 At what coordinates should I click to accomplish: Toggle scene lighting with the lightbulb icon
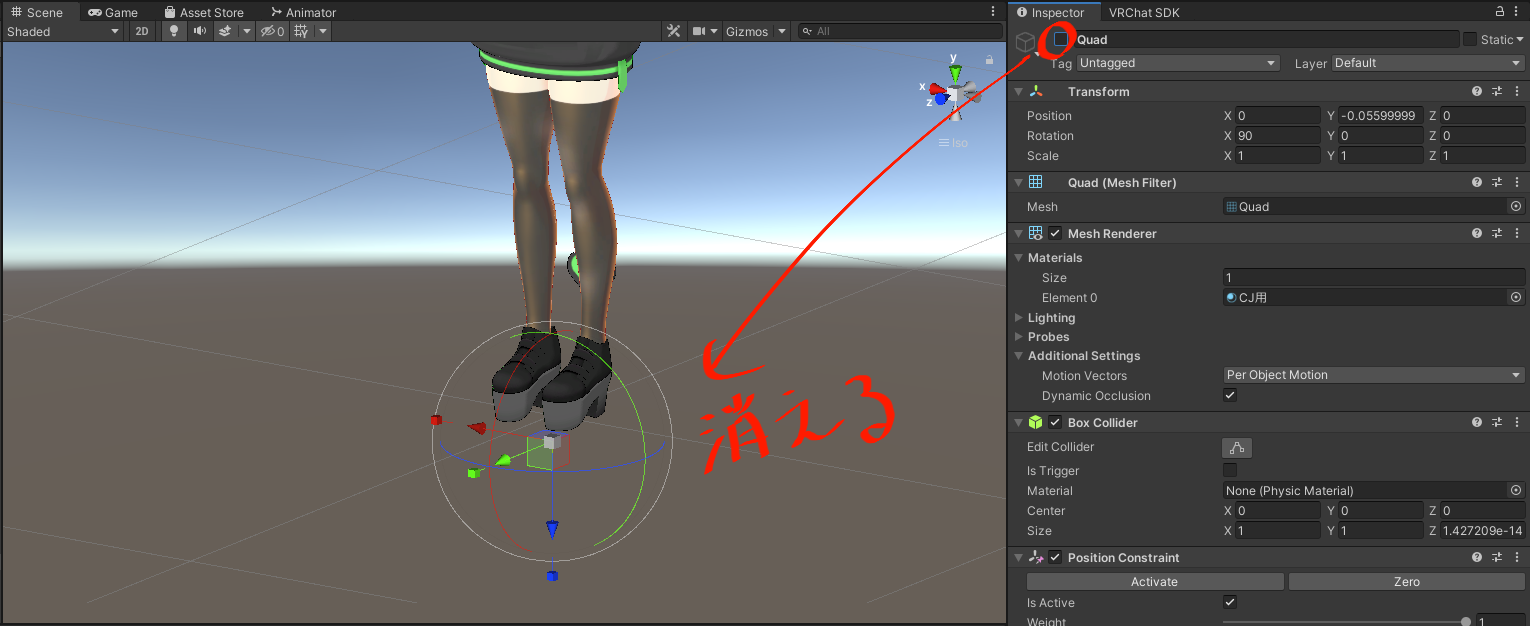174,32
